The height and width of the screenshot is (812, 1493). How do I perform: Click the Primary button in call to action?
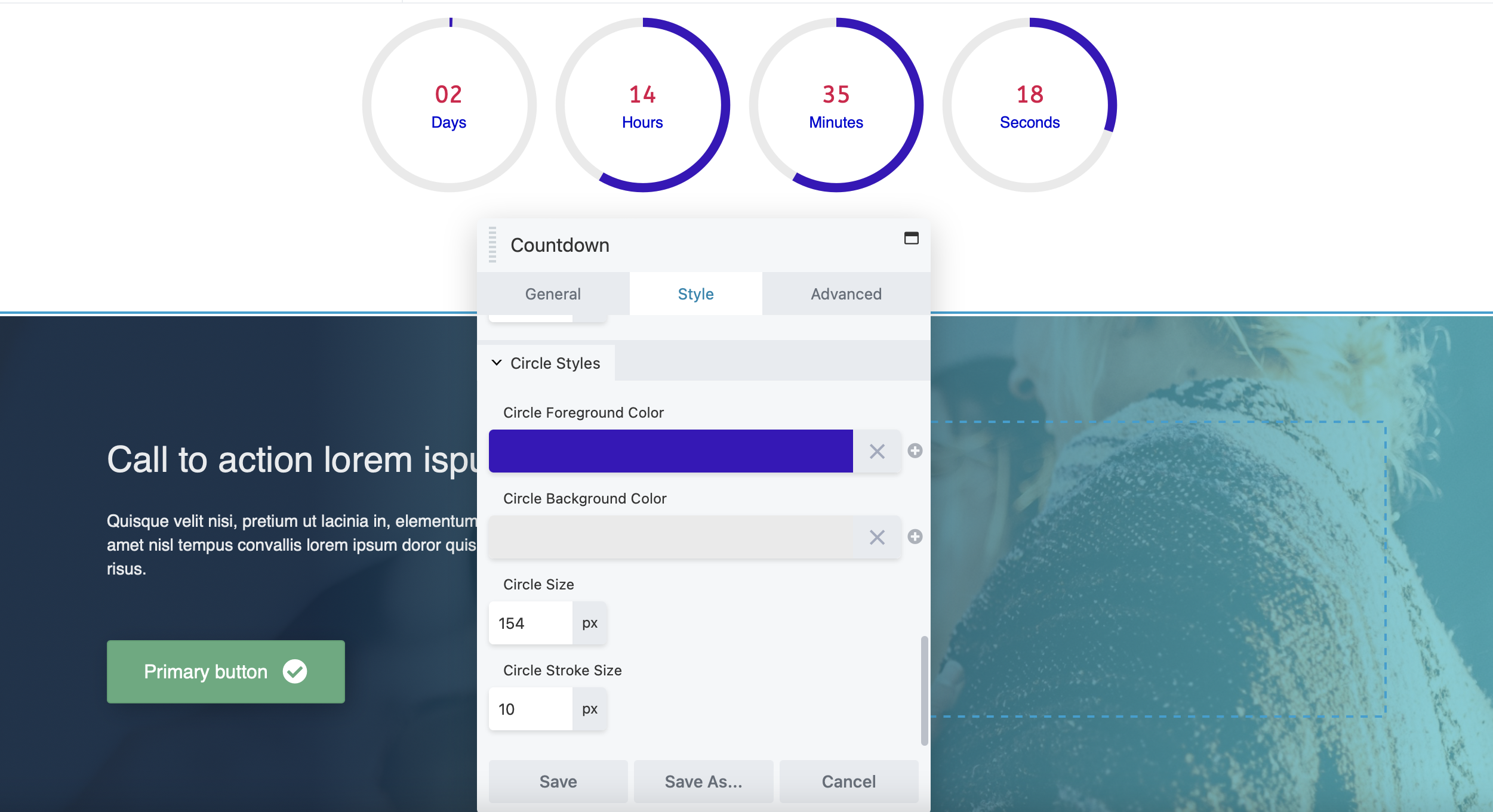tap(227, 671)
